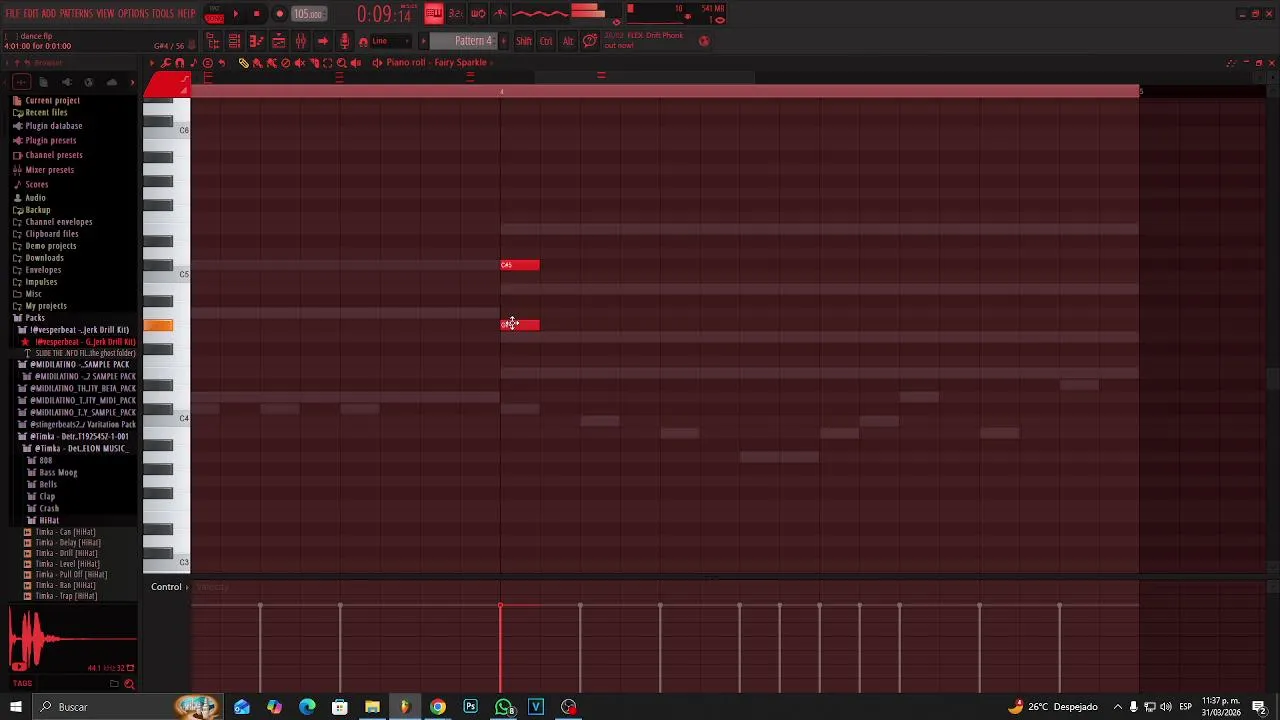Open the OPTIONS menu
This screenshot has width=1280, height=720.
click(133, 14)
